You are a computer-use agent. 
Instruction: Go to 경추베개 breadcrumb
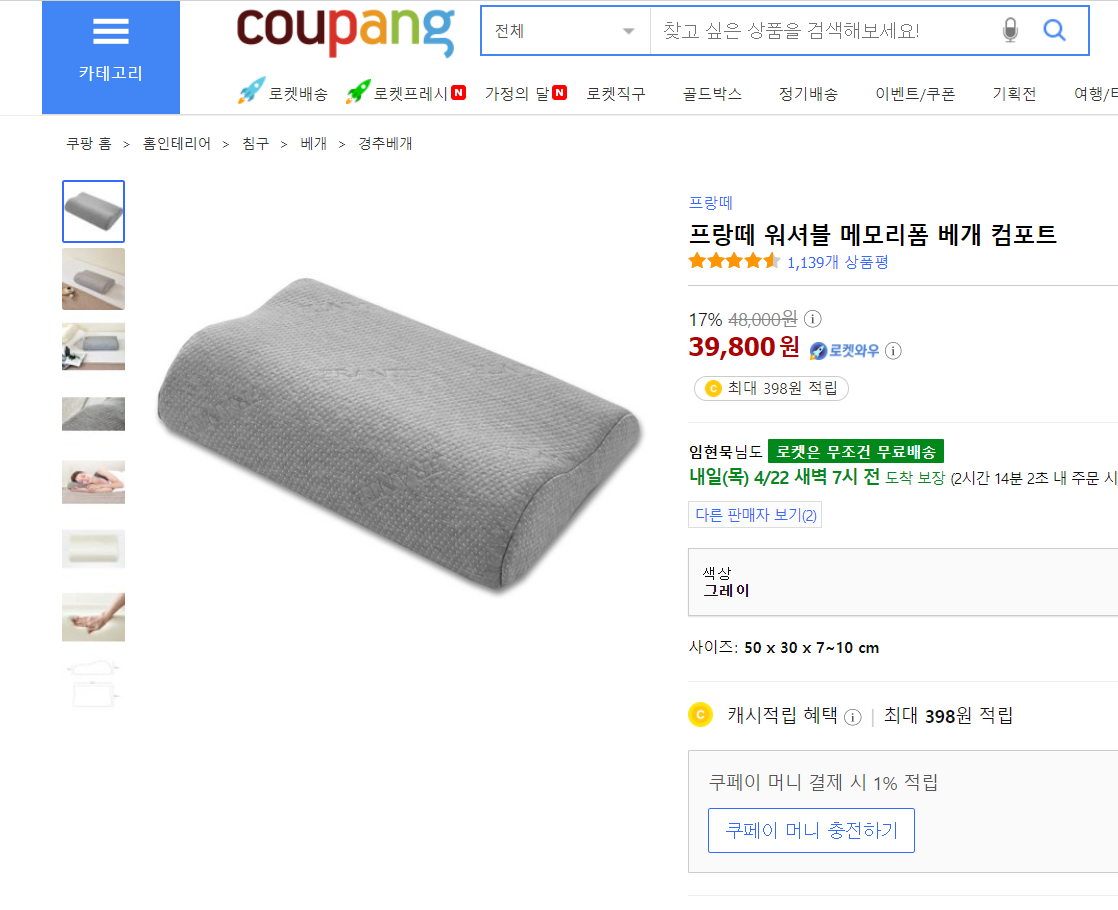385,143
